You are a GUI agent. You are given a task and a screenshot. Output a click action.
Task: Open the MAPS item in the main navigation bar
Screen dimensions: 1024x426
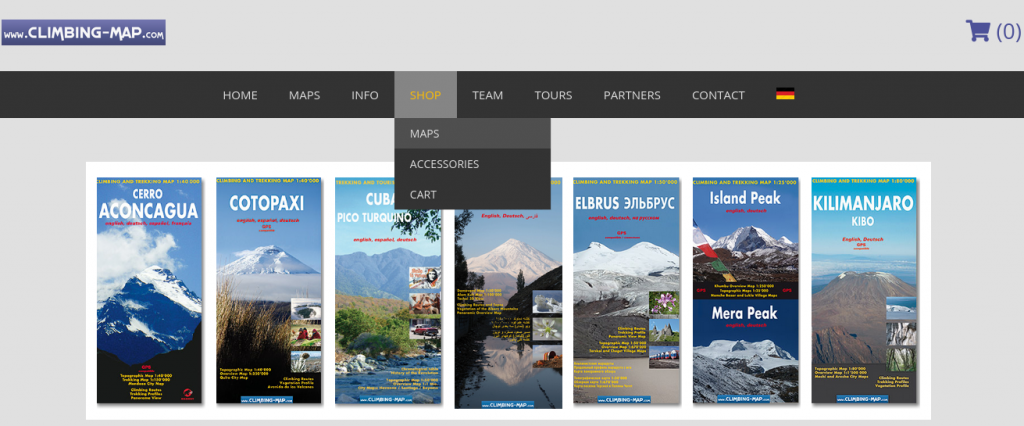point(304,95)
